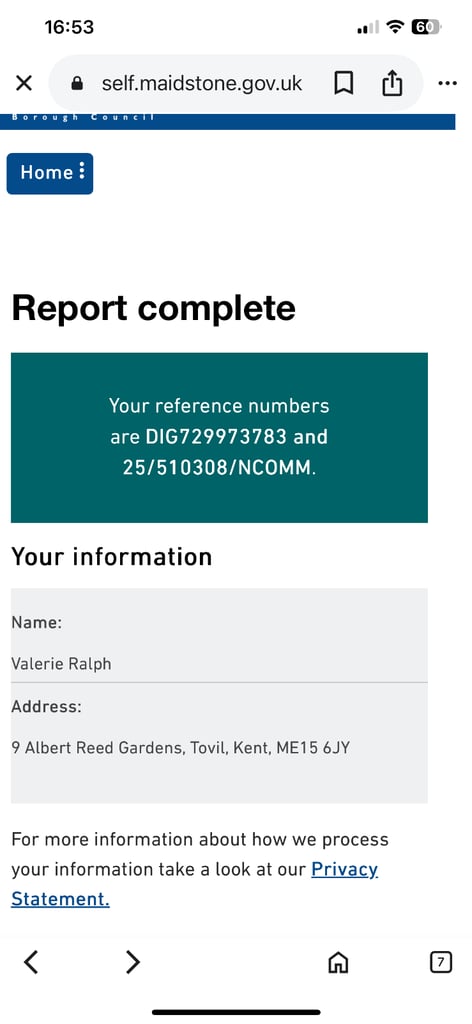The image size is (472, 1024).
Task: Close the in-app browser with X icon
Action: pos(24,83)
